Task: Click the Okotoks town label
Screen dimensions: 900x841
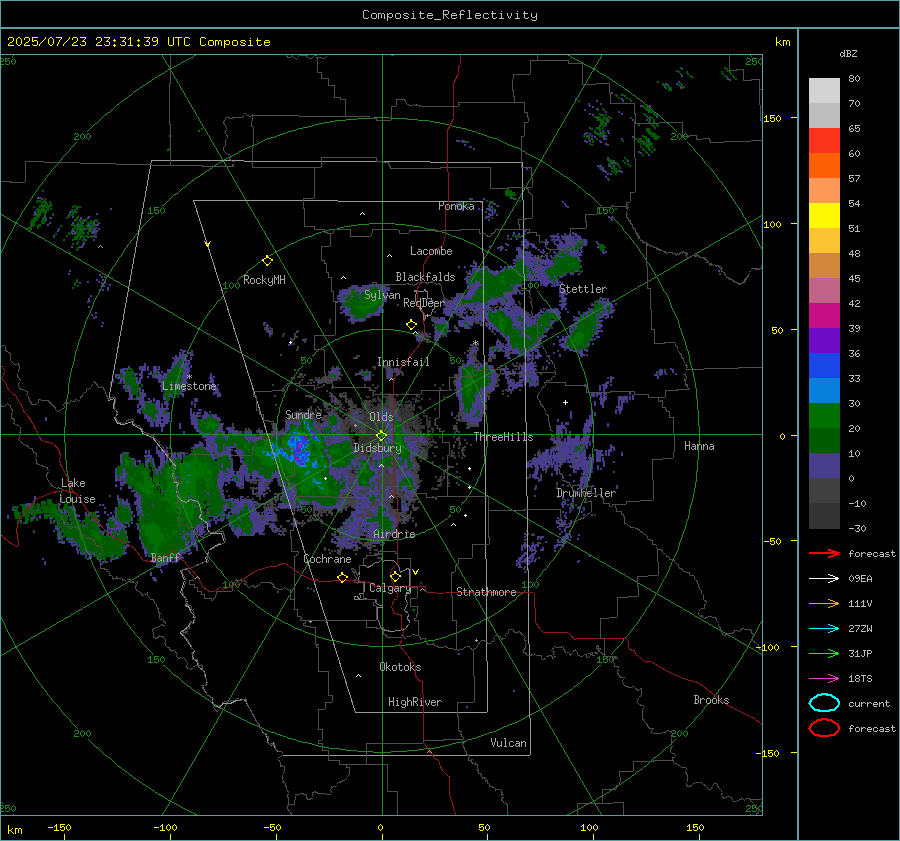Action: pyautogui.click(x=400, y=667)
